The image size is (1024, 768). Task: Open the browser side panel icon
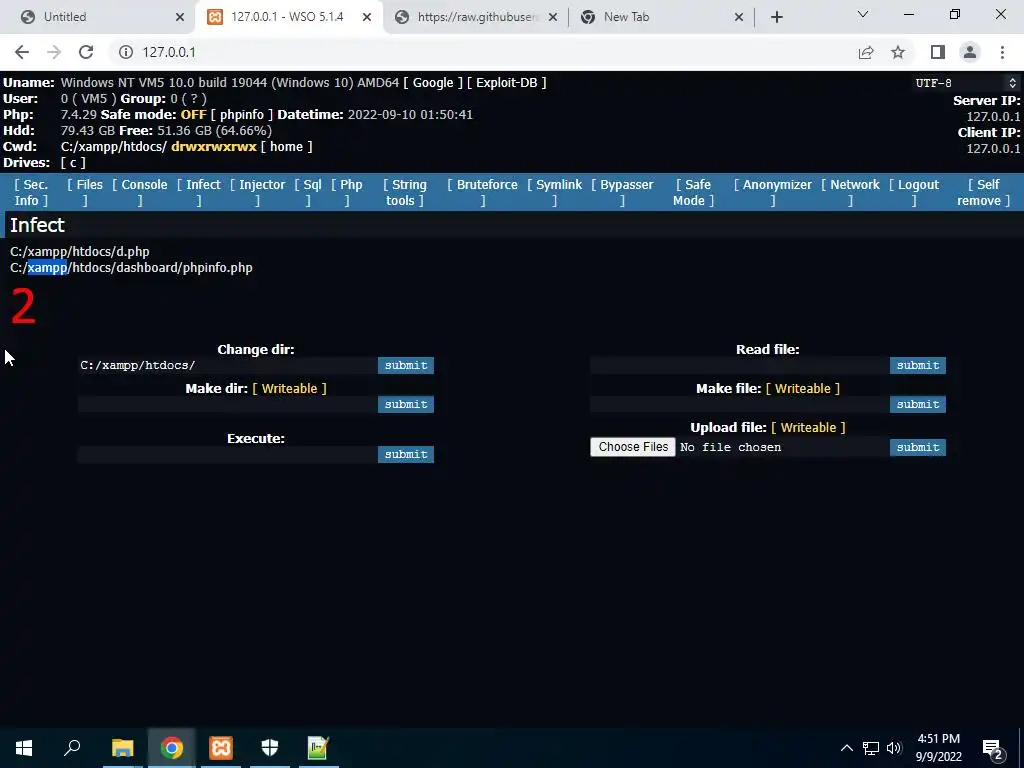pos(938,52)
